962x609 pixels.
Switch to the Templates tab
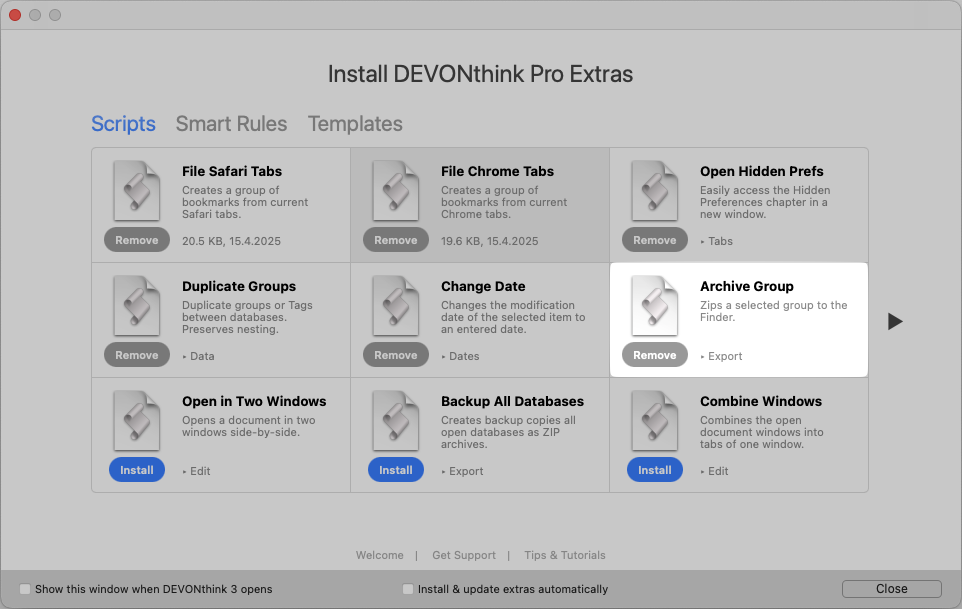[x=355, y=124]
